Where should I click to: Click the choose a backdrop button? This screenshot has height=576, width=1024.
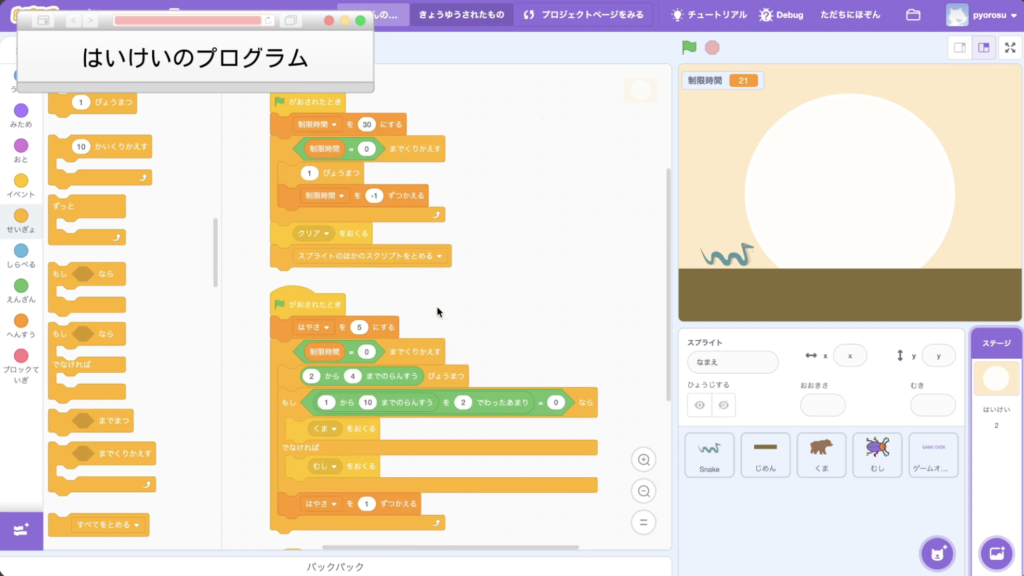tap(996, 552)
